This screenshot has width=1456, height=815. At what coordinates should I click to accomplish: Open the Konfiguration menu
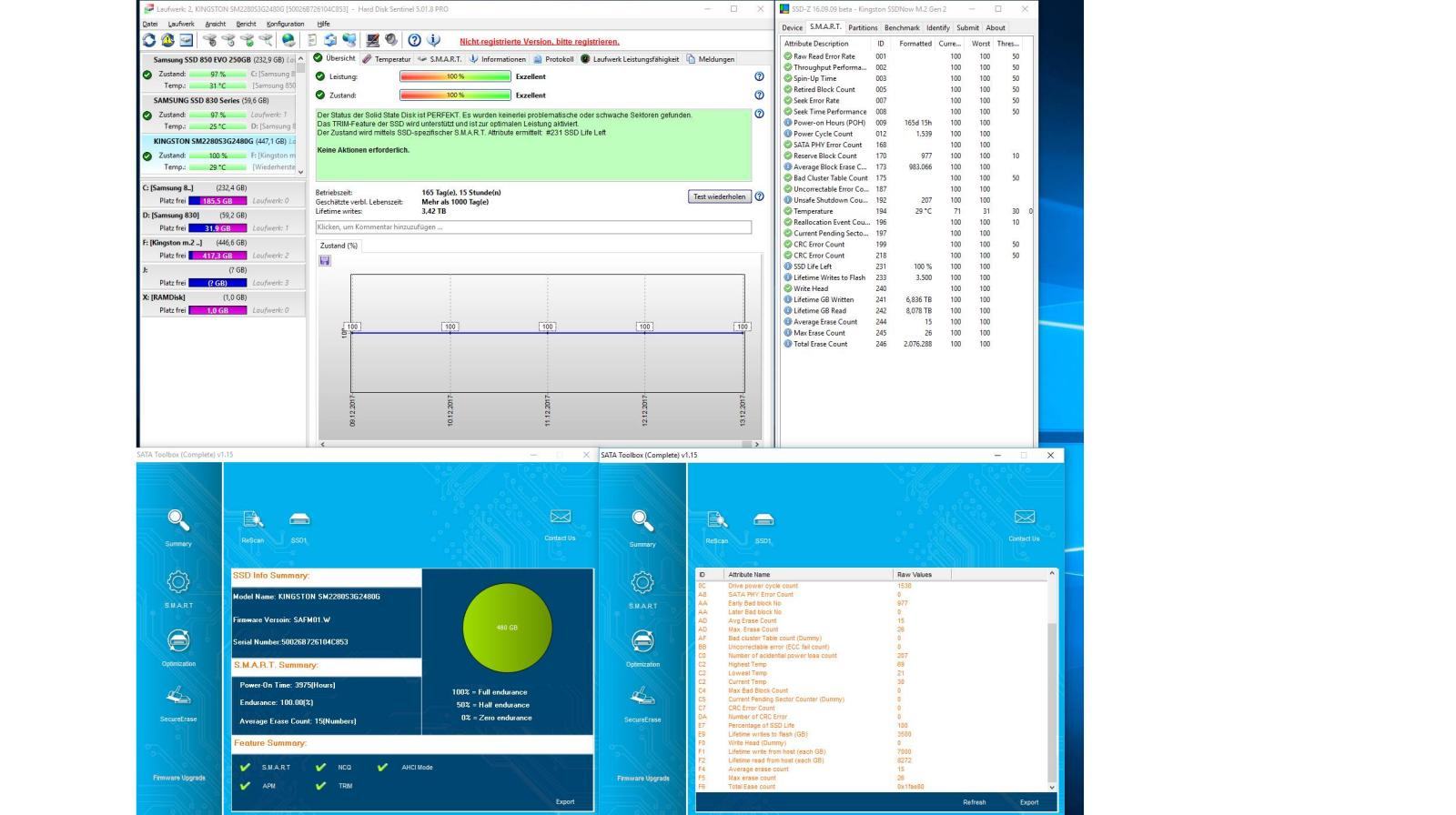tap(286, 24)
